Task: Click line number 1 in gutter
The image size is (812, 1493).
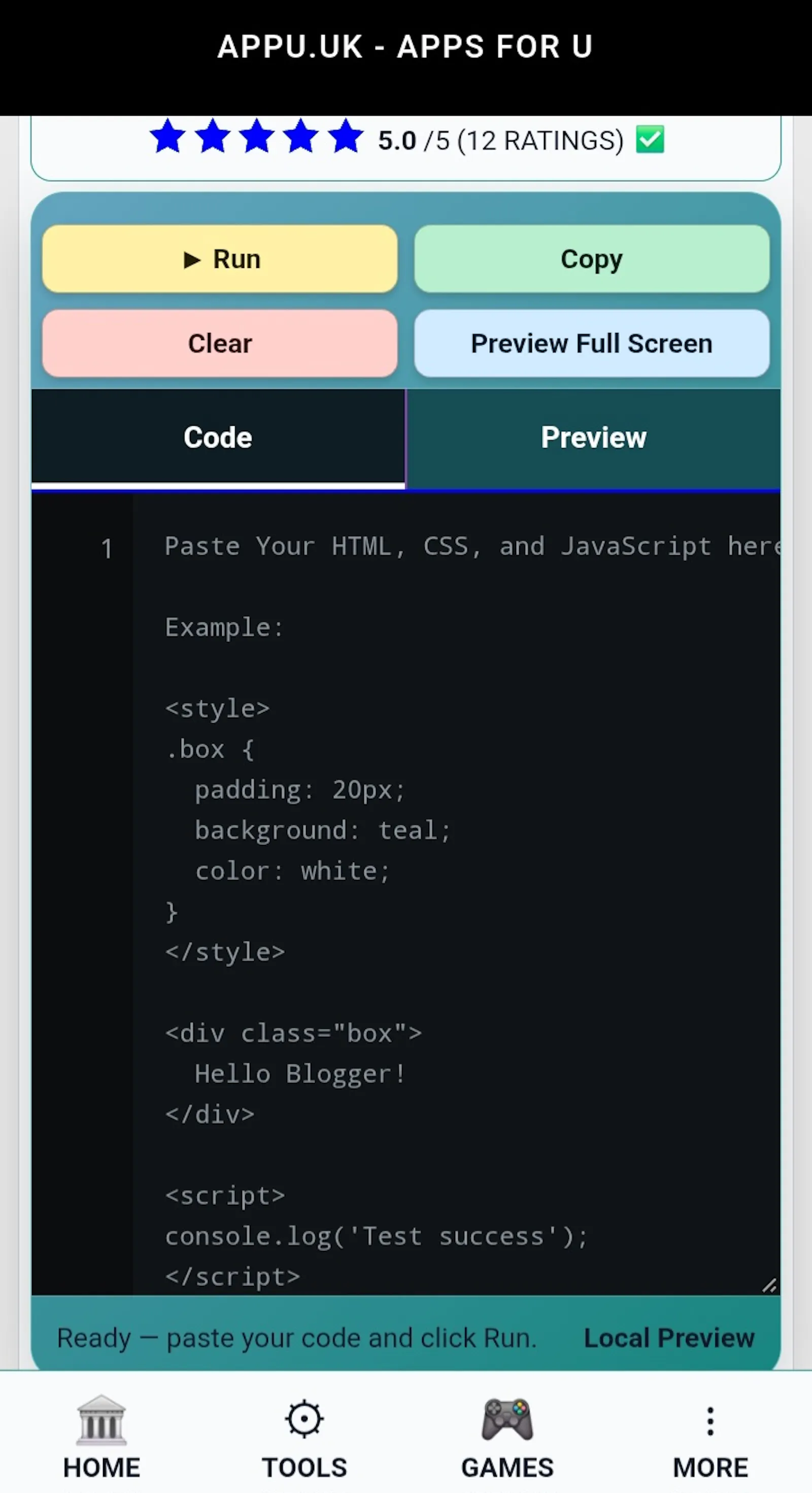Action: tap(107, 548)
